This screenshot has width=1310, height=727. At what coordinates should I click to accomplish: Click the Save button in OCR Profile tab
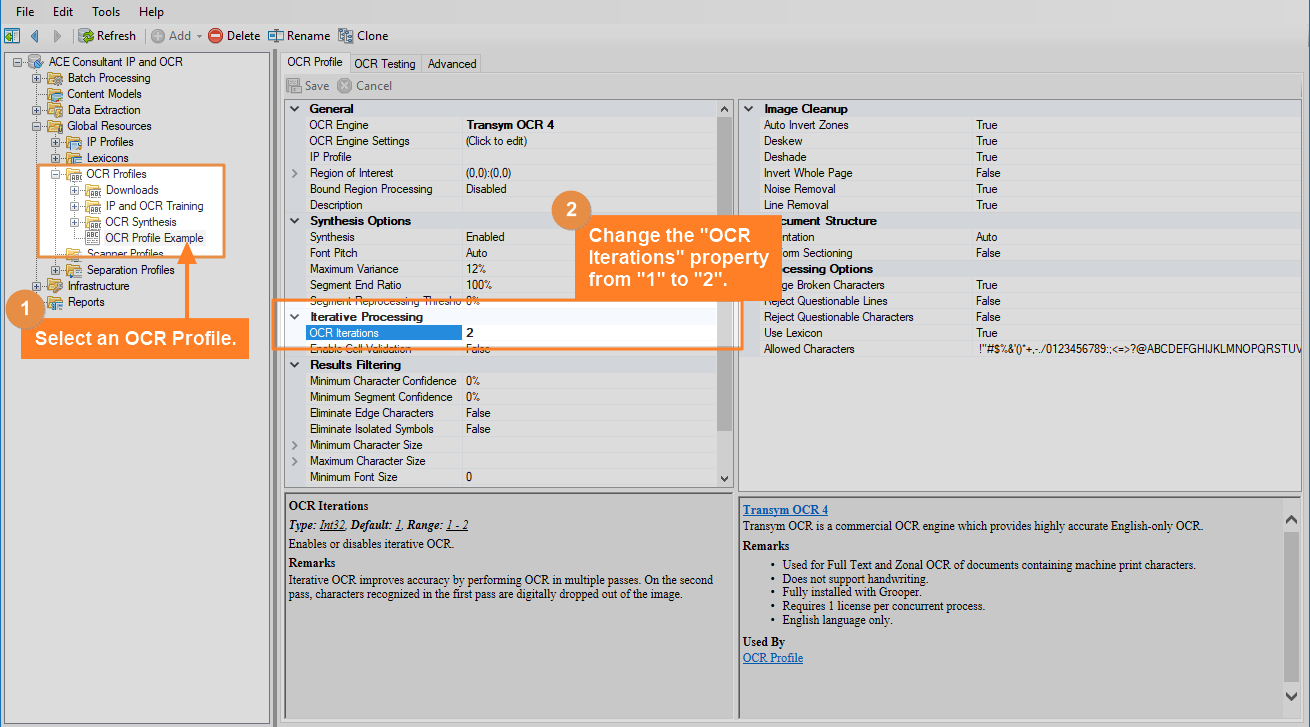[x=308, y=86]
